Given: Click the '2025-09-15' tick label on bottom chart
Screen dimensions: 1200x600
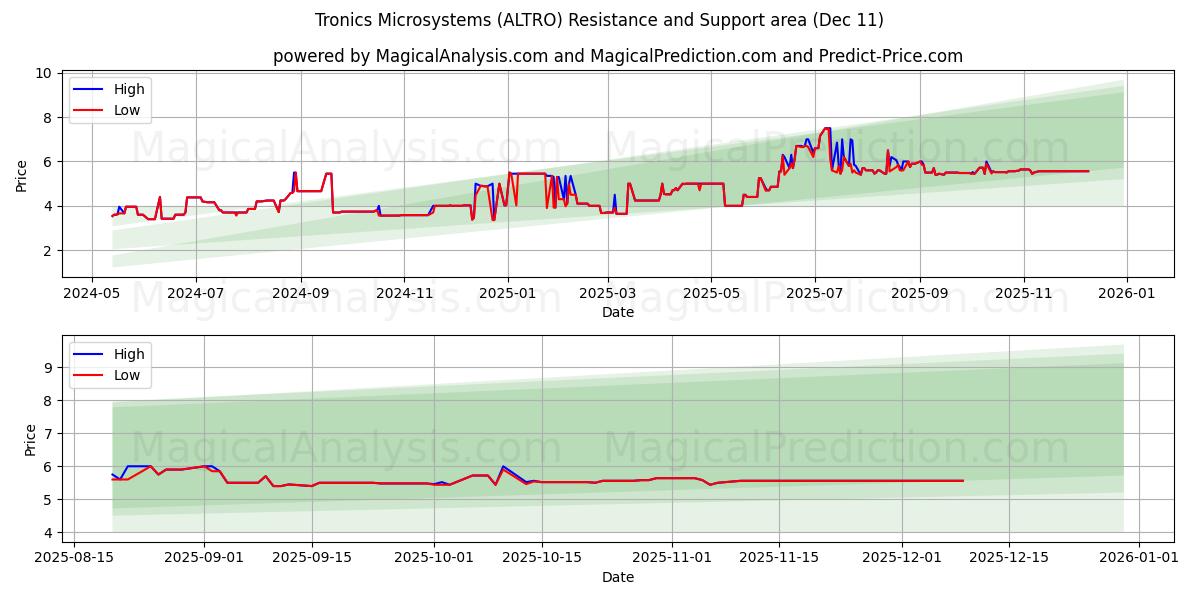Looking at the screenshot, I should point(313,560).
